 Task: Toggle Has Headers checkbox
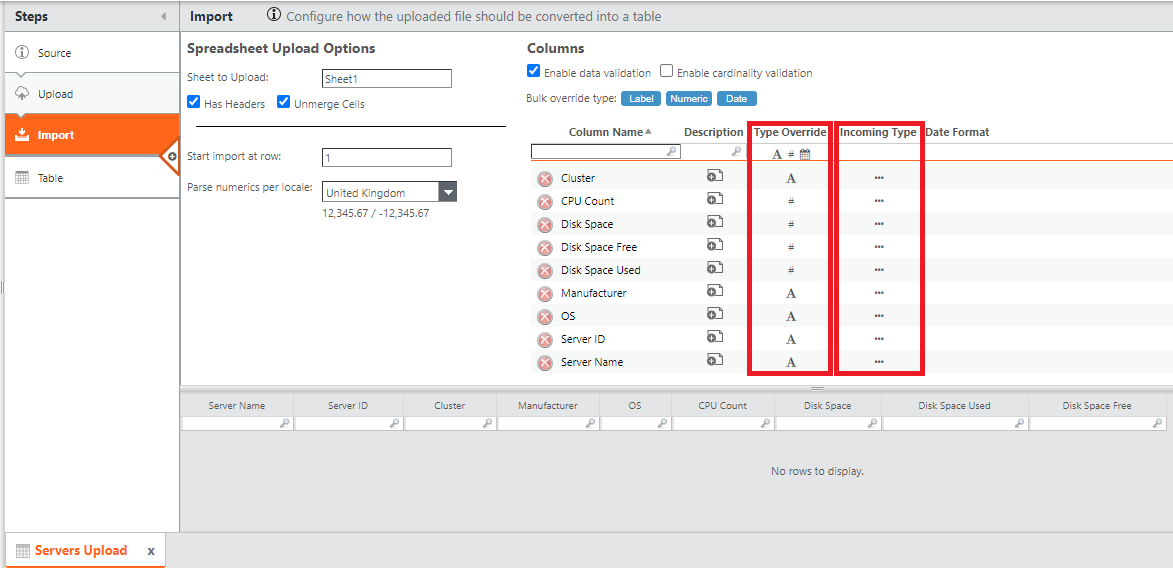[x=193, y=102]
